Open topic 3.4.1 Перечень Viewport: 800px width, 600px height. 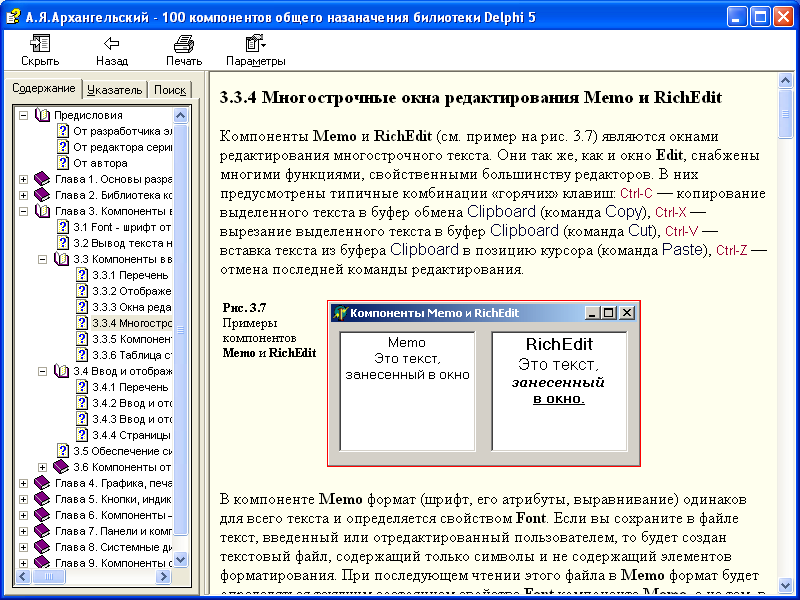[x=131, y=387]
